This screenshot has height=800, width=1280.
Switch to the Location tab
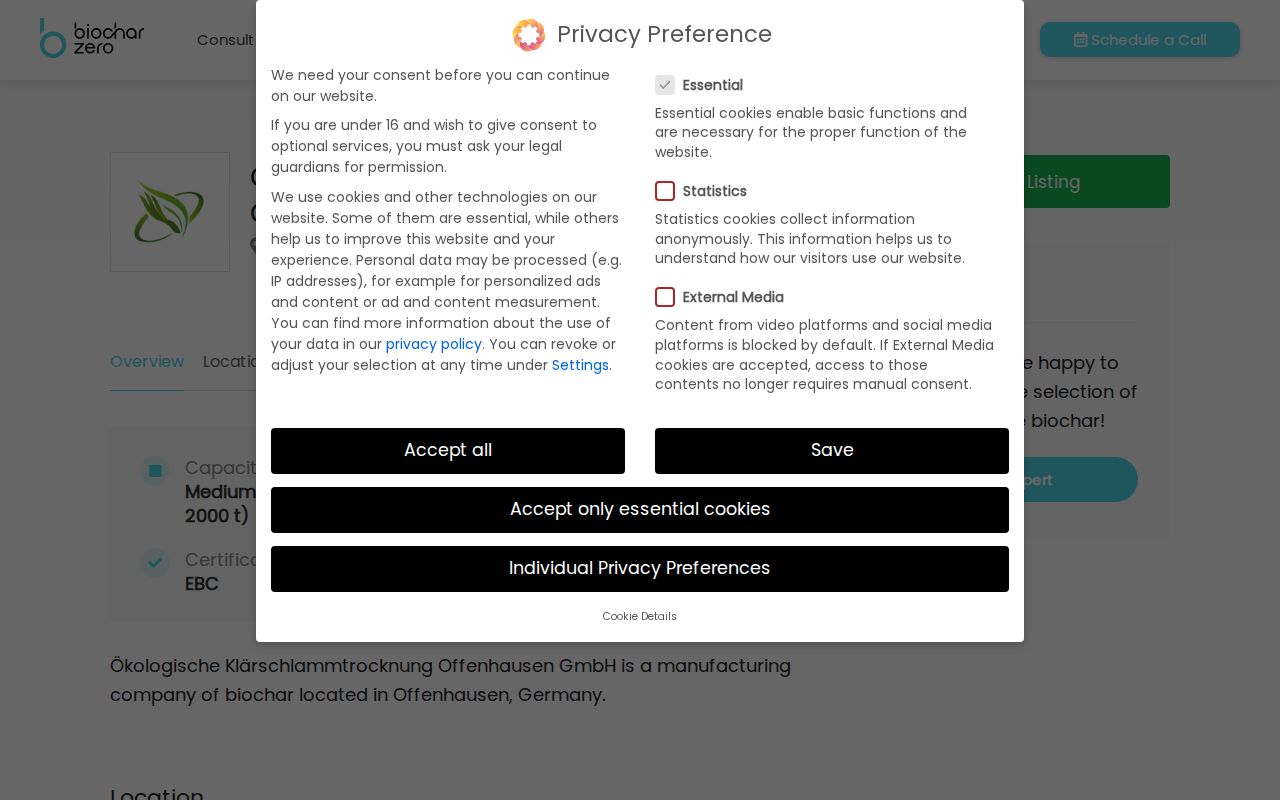[229, 362]
